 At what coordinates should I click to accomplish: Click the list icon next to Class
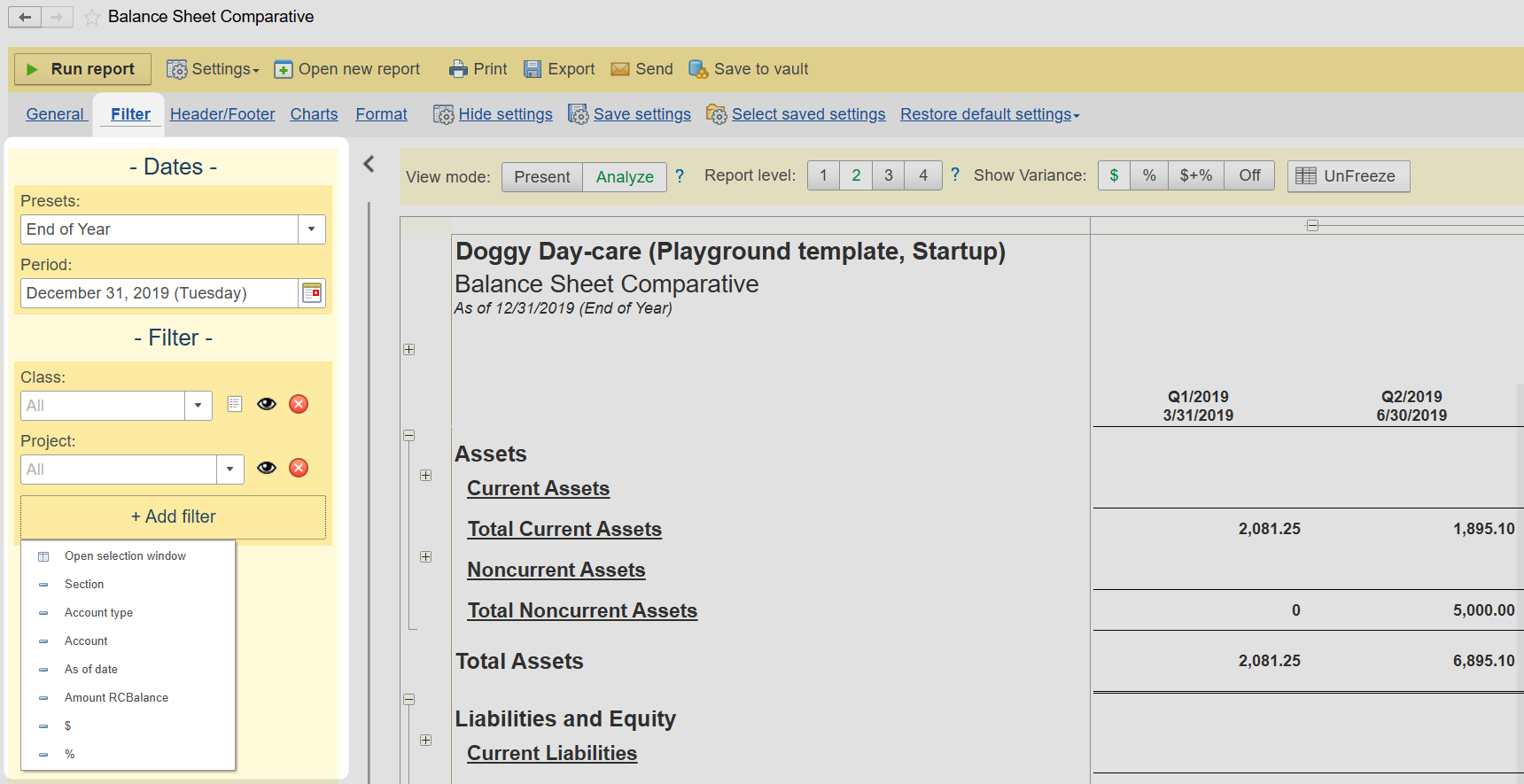tap(235, 404)
